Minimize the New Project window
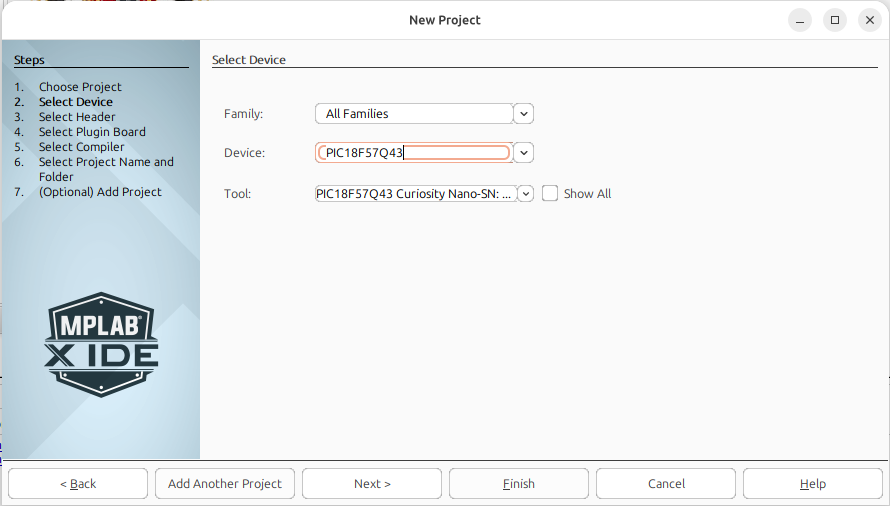The height and width of the screenshot is (506, 890). pyautogui.click(x=800, y=20)
